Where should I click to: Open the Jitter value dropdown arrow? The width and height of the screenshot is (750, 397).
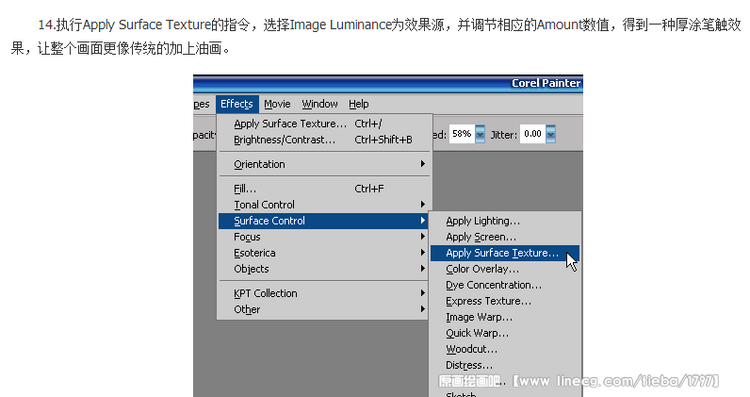[x=551, y=134]
